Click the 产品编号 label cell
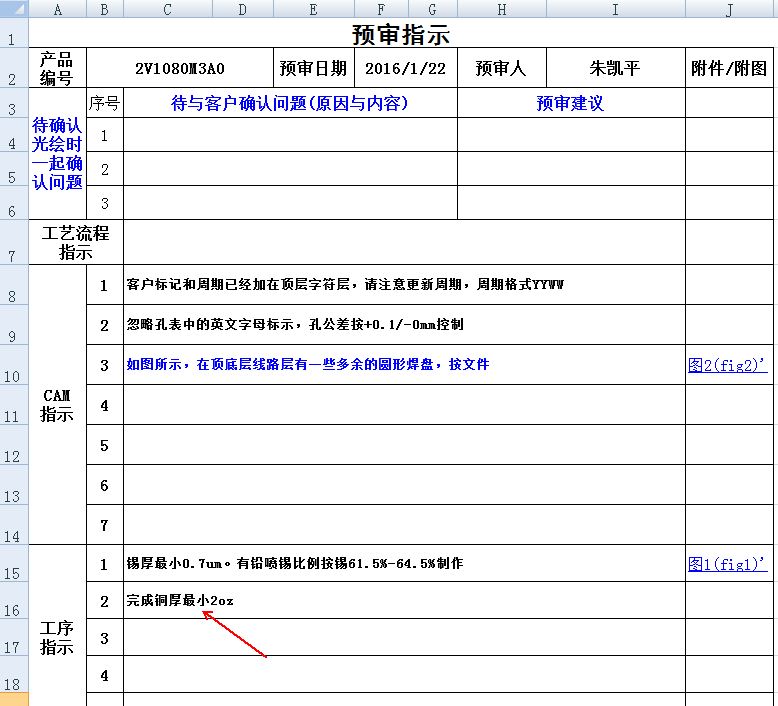The image size is (778, 706). tap(58, 68)
